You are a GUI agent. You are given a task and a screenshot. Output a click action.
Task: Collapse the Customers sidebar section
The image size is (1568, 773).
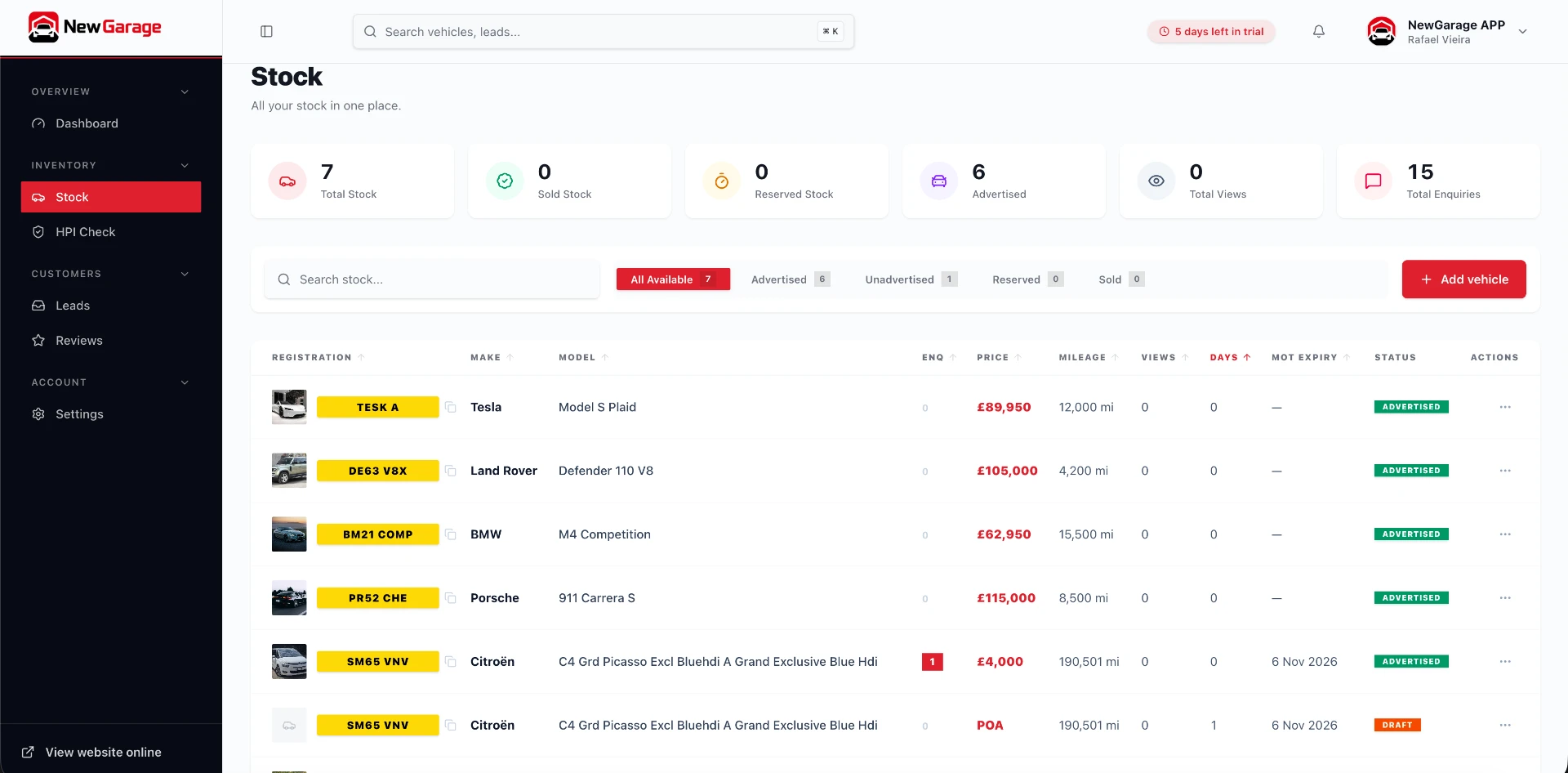click(185, 274)
